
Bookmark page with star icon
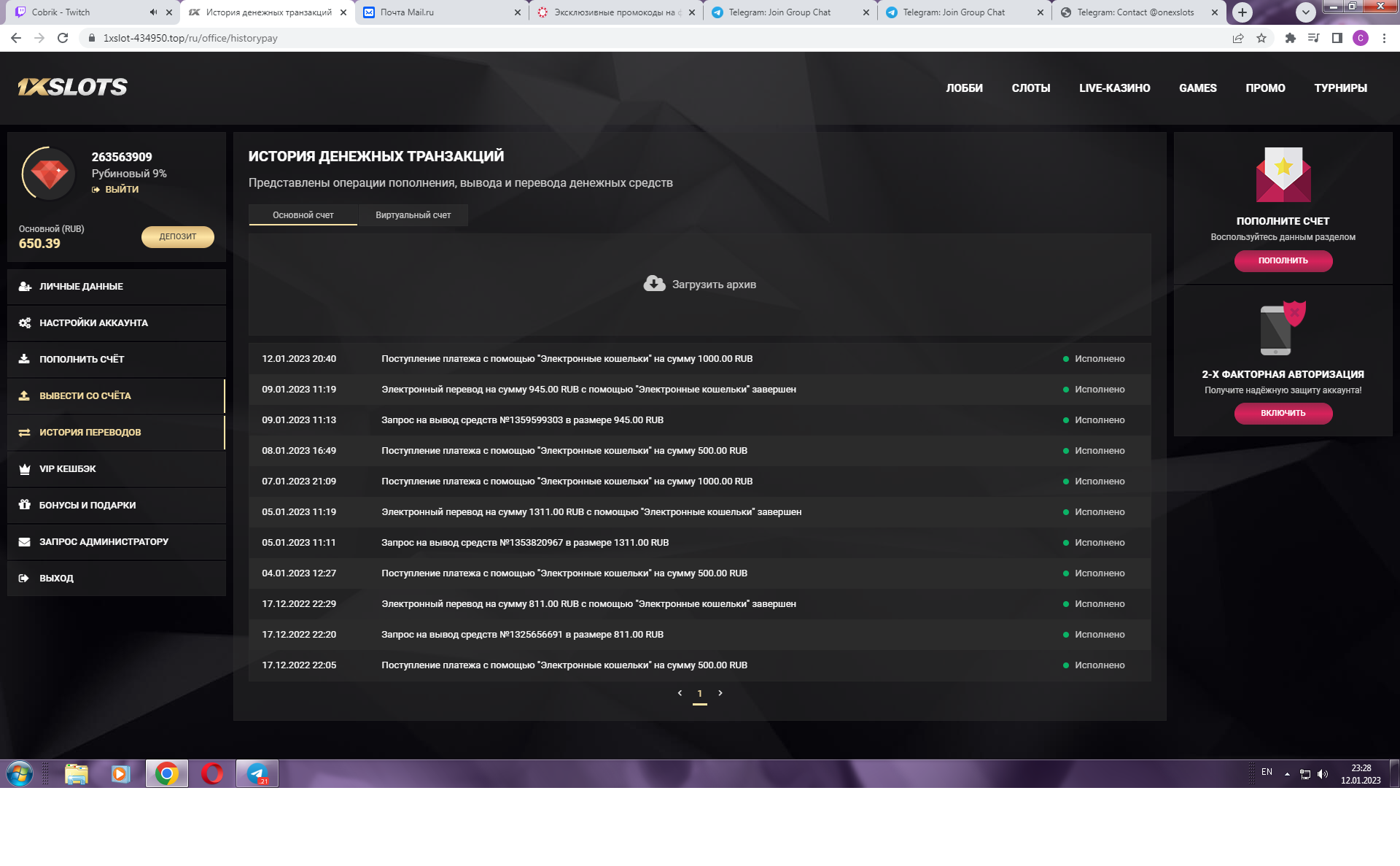pyautogui.click(x=1261, y=38)
